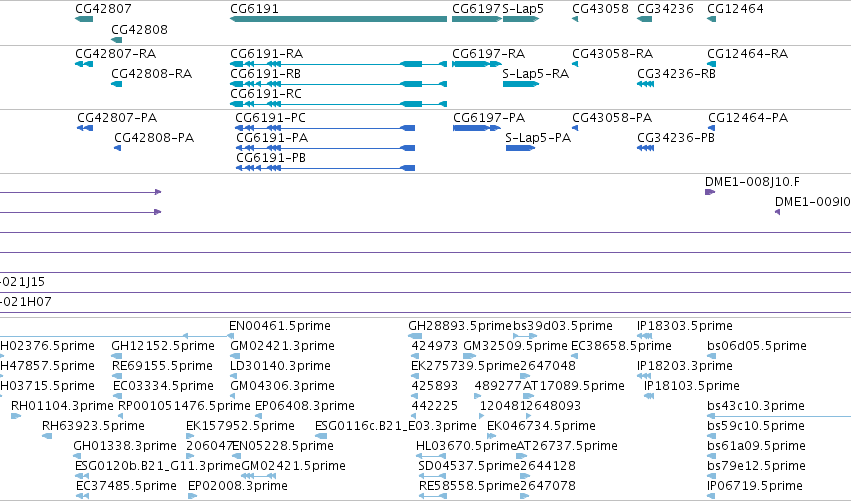
Task: Select the CG42807 gene label
Action: pos(103,9)
